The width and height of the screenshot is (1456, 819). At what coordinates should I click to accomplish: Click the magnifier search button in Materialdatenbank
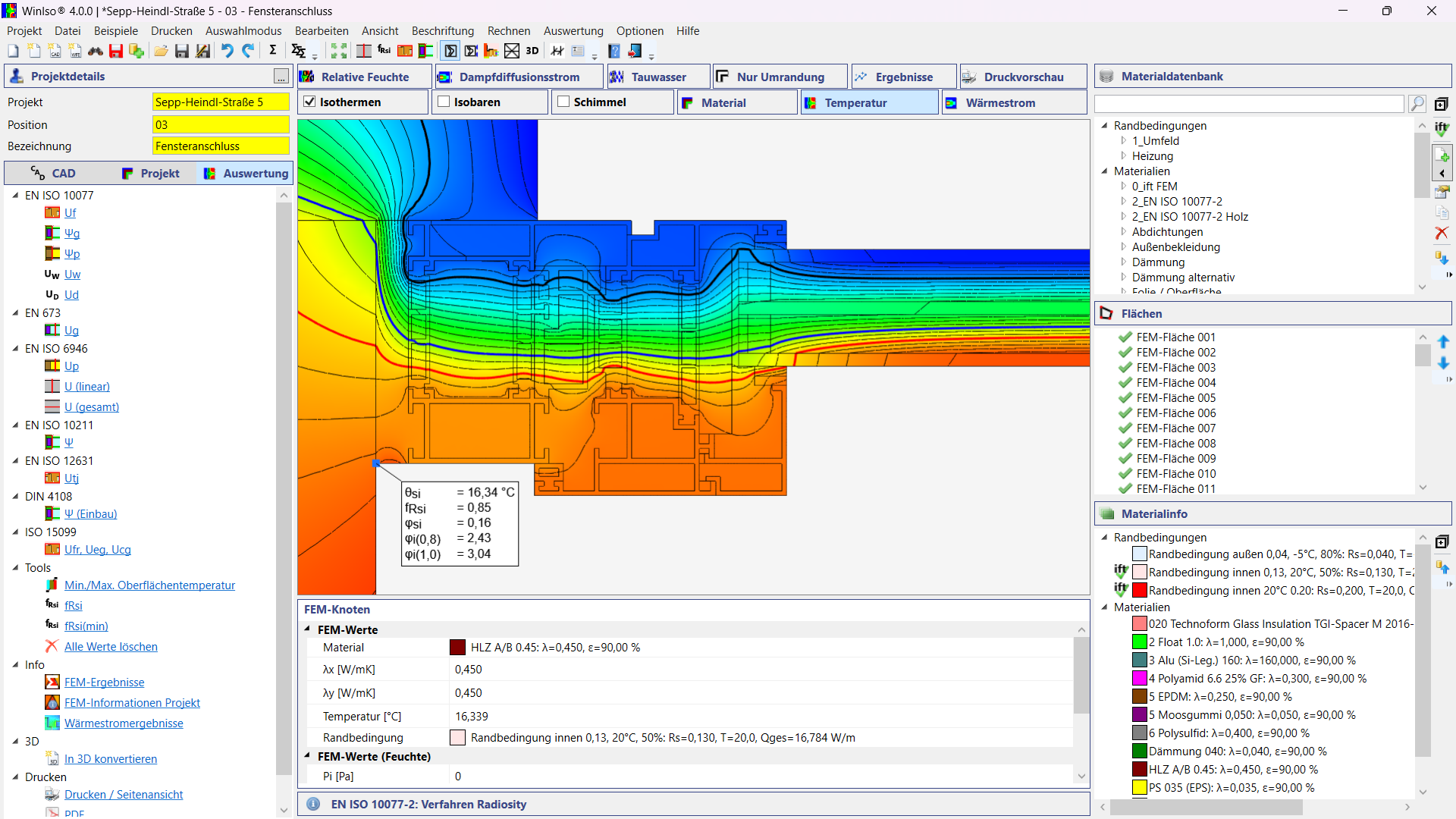1417,103
